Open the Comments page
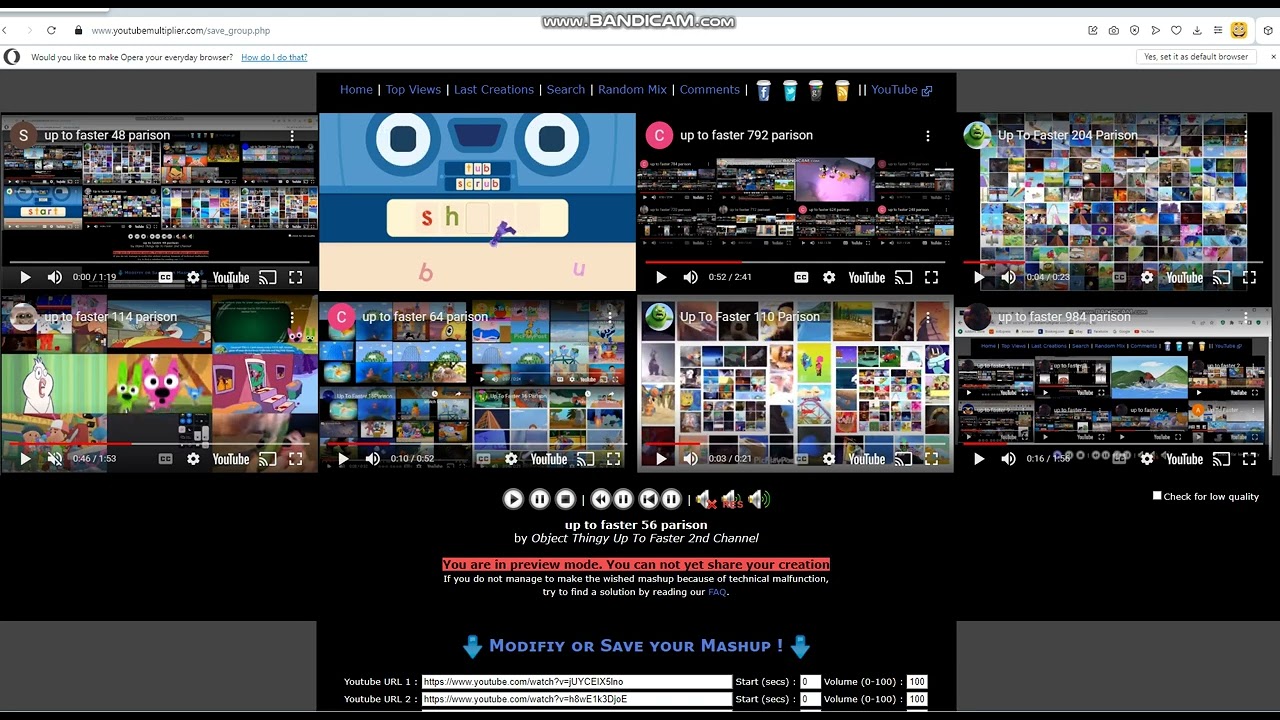The image size is (1280, 720). pyautogui.click(x=710, y=90)
